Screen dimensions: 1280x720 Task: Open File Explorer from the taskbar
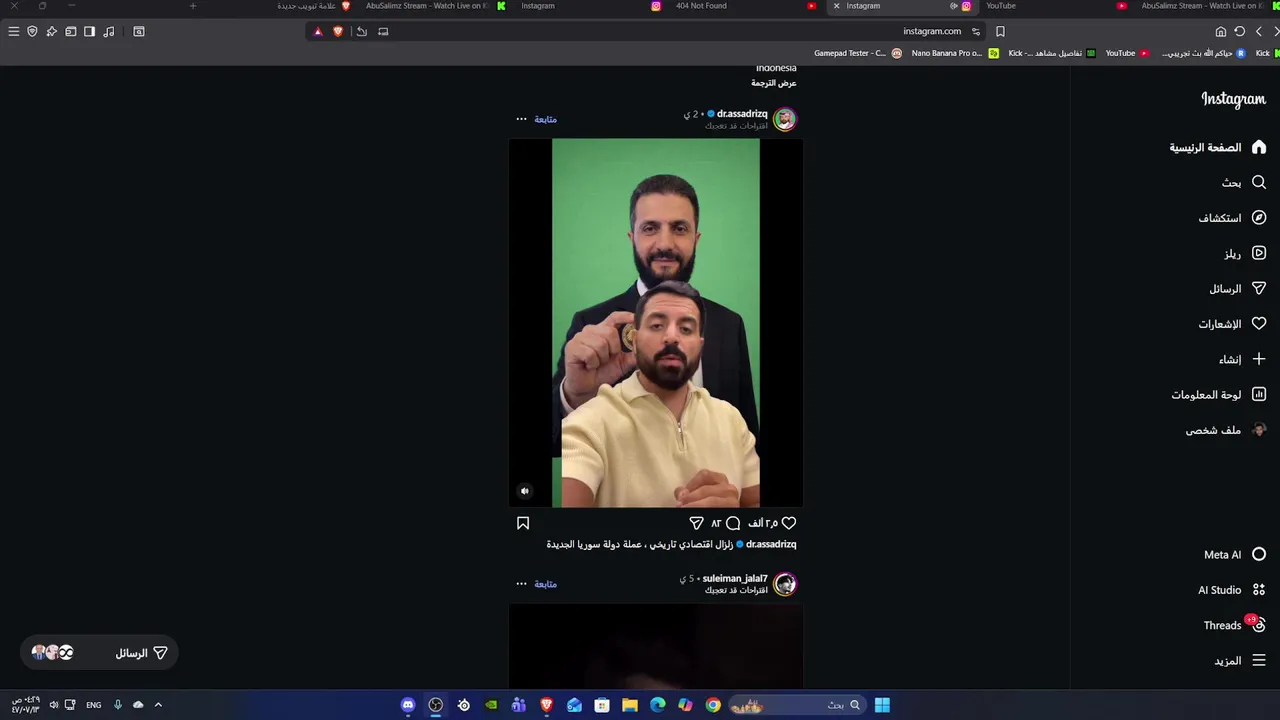[x=629, y=705]
